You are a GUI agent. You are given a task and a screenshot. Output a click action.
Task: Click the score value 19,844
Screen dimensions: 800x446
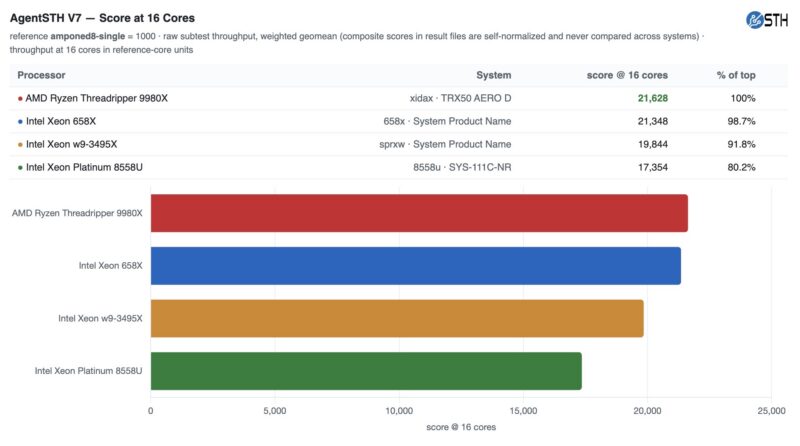(653, 144)
